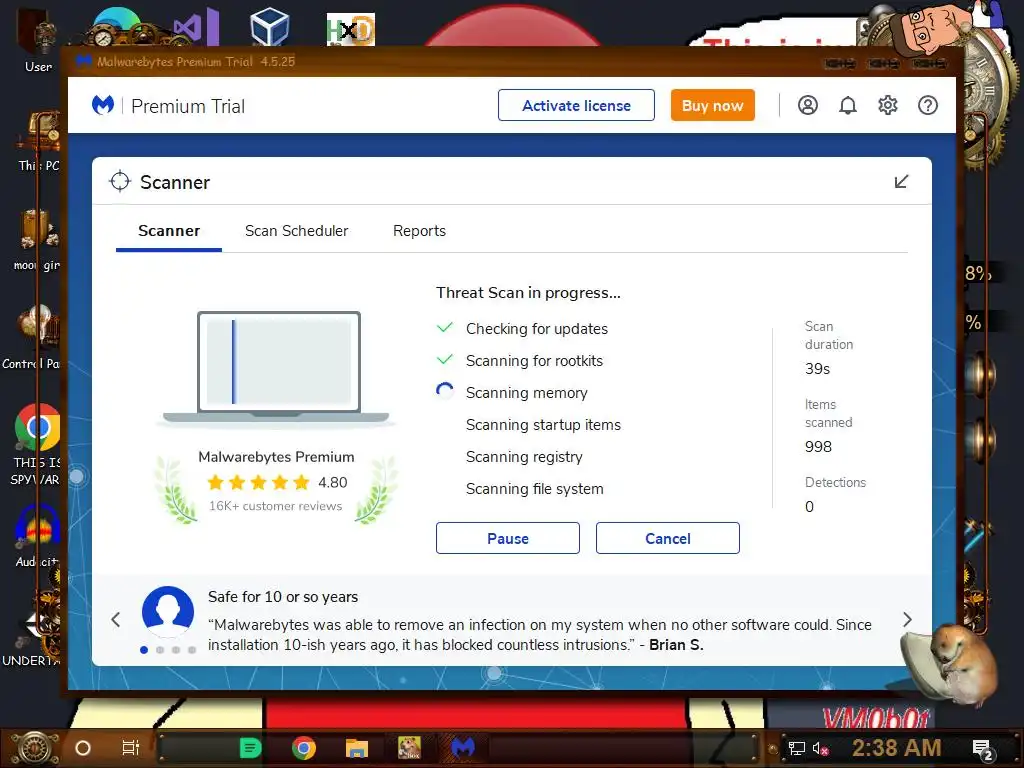1024x768 pixels.
Task: Open the hamster app taskbar icon
Action: (409, 747)
